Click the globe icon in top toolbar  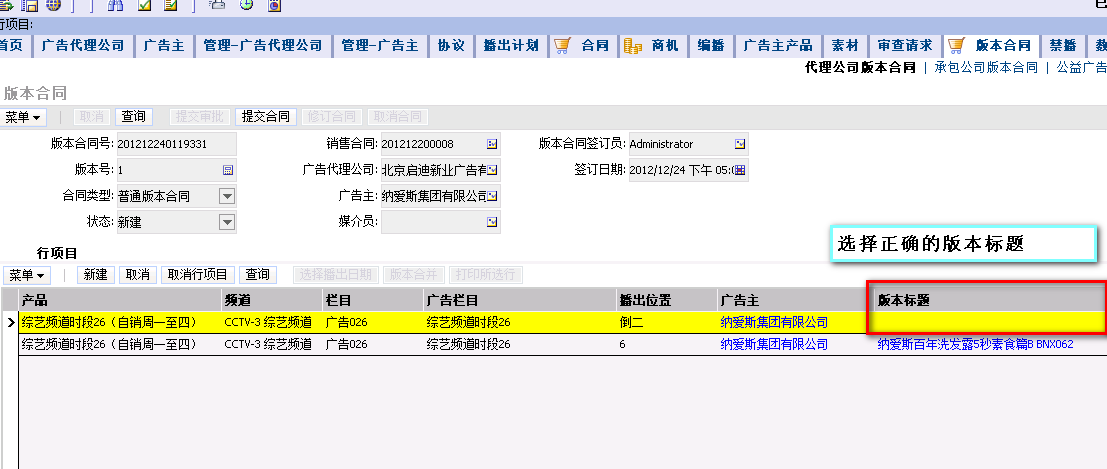click(x=54, y=6)
